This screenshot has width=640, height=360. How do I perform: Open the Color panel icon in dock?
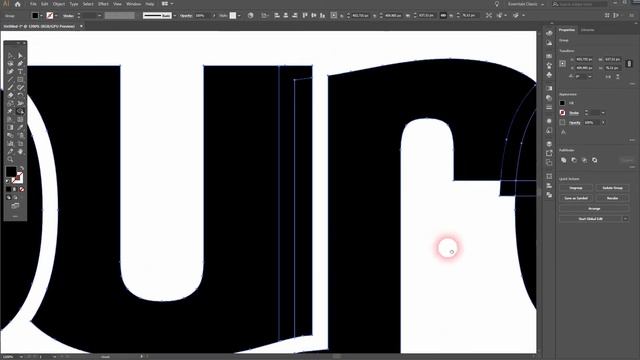(x=549, y=33)
